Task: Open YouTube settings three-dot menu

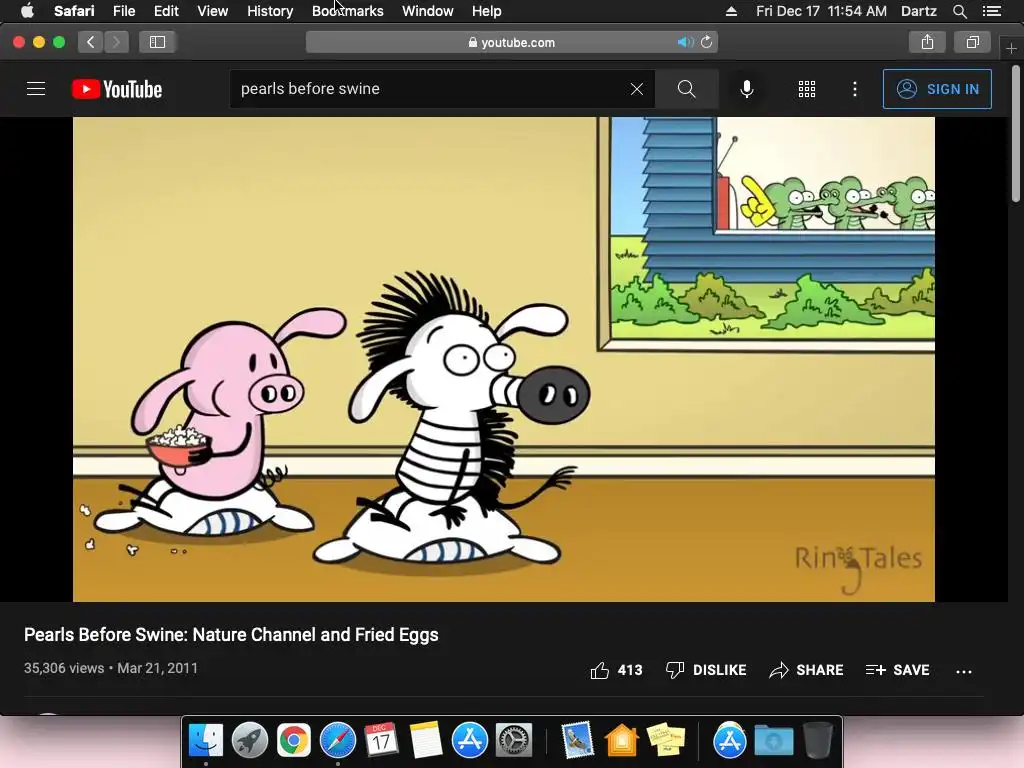Action: [855, 89]
